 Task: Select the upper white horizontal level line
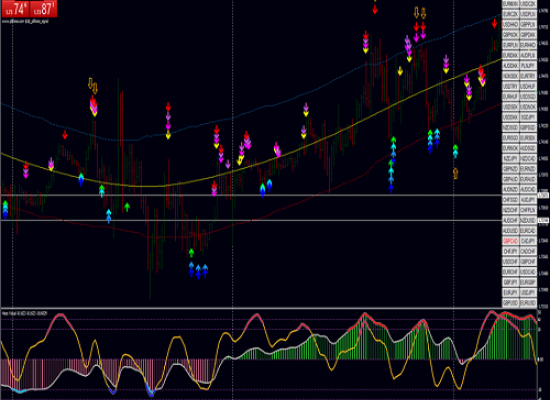point(251,195)
